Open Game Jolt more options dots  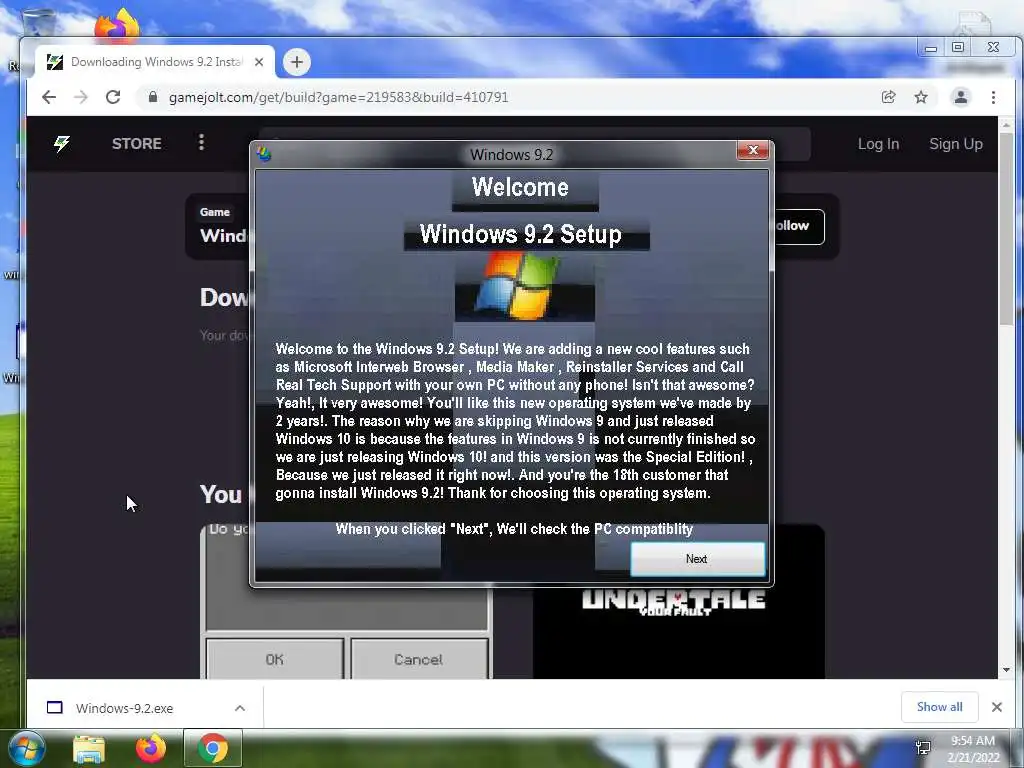[201, 142]
